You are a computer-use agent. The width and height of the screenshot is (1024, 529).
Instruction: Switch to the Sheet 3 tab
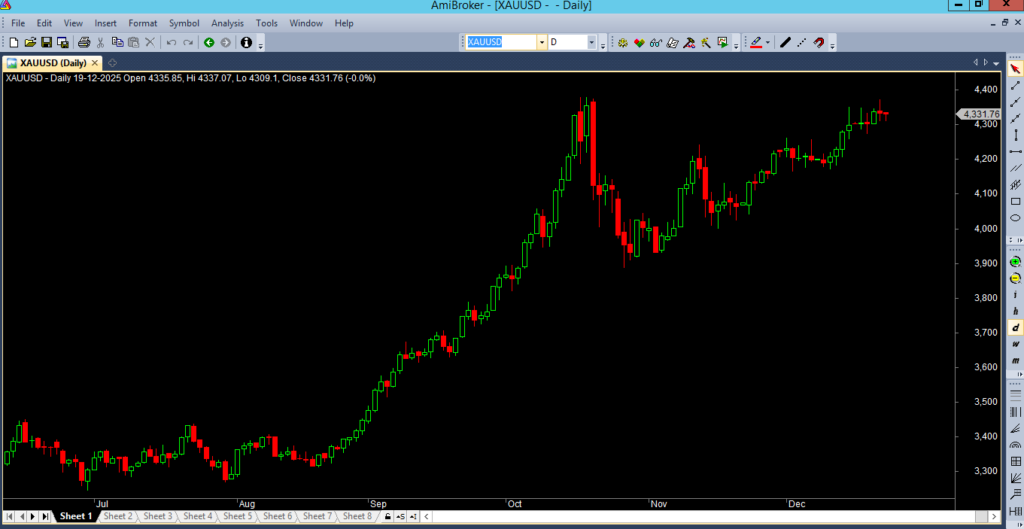tap(156, 516)
